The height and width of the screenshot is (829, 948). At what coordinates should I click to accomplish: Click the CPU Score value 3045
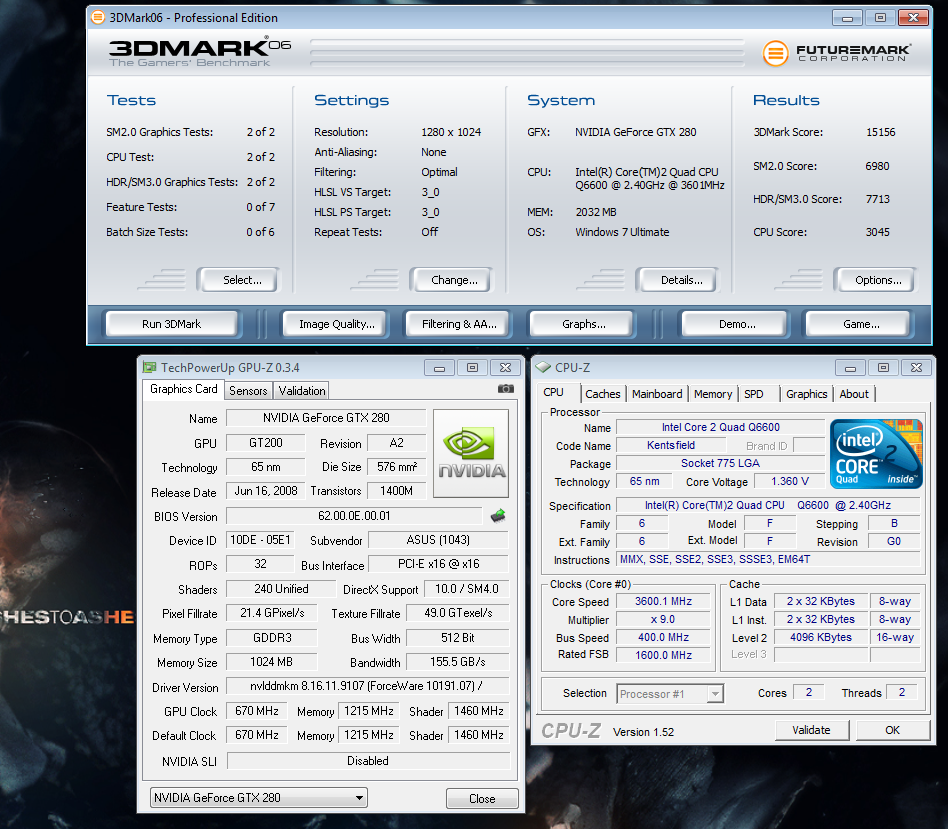[x=877, y=232]
